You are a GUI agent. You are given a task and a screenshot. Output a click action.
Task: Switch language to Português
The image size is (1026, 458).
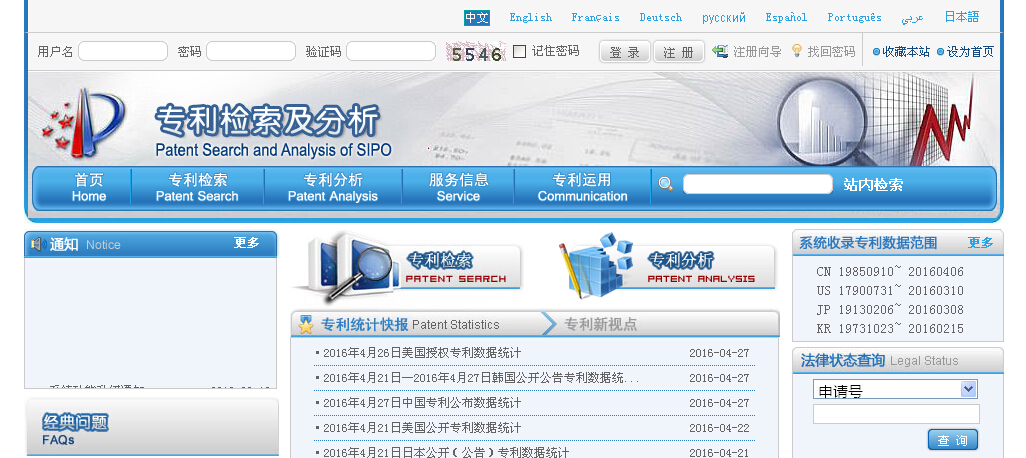coord(854,18)
